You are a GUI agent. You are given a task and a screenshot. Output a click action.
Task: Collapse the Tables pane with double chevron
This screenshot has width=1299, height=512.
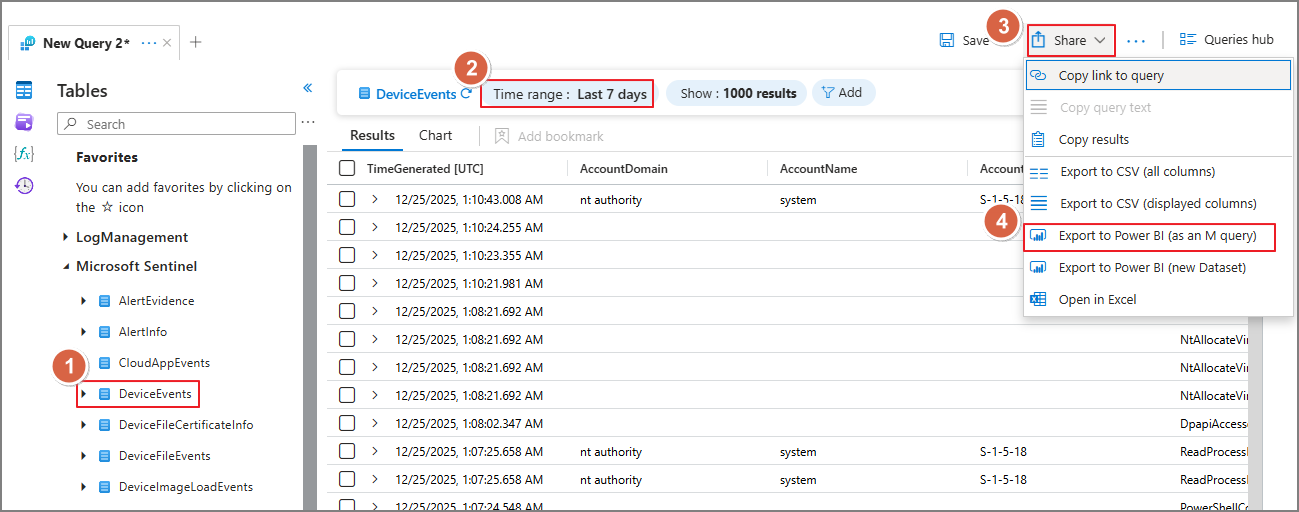[308, 88]
